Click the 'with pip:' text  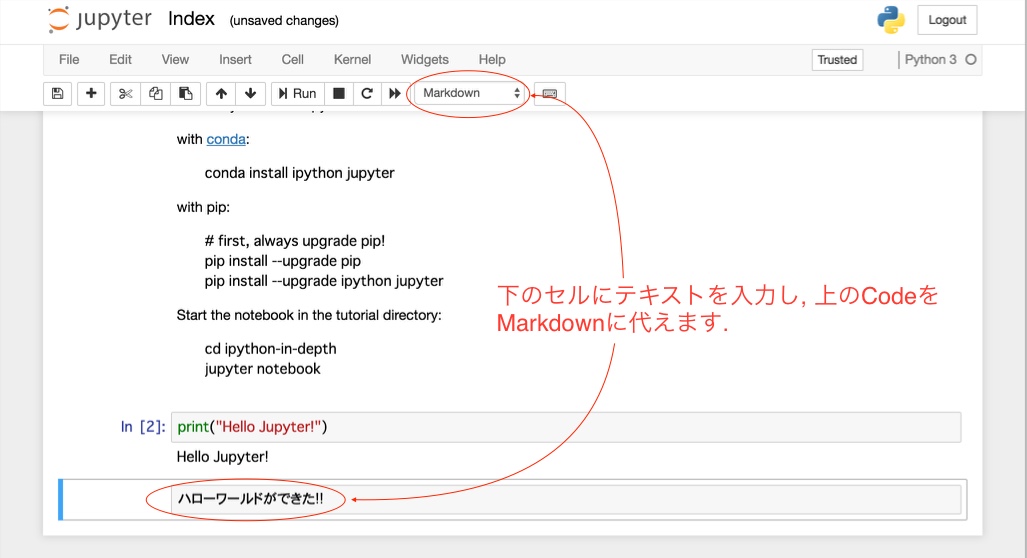[x=203, y=207]
